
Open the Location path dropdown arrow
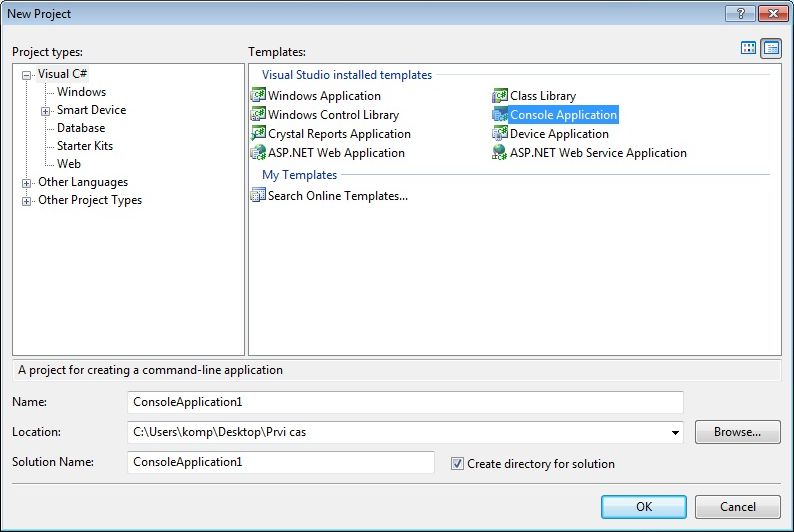pos(675,433)
